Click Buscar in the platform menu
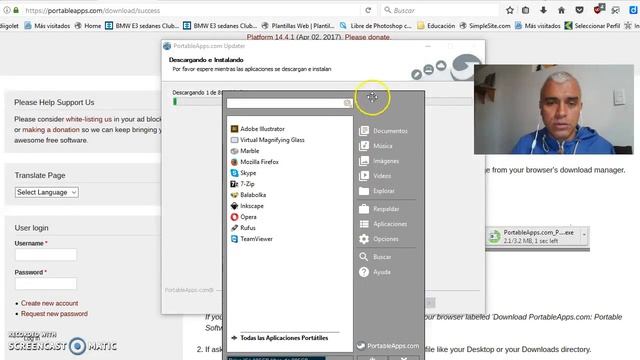 (x=375, y=257)
